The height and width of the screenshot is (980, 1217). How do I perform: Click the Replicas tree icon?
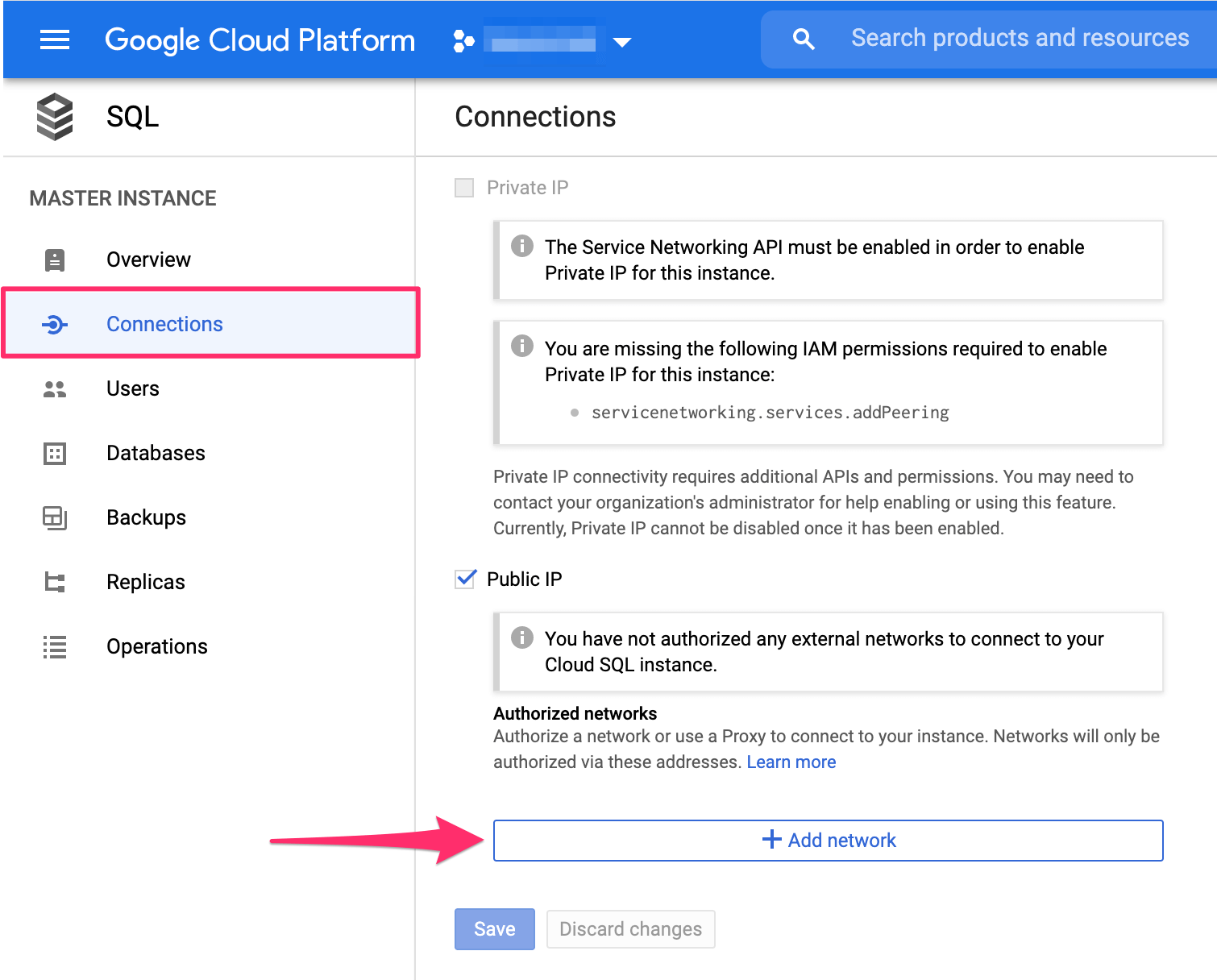pos(53,582)
